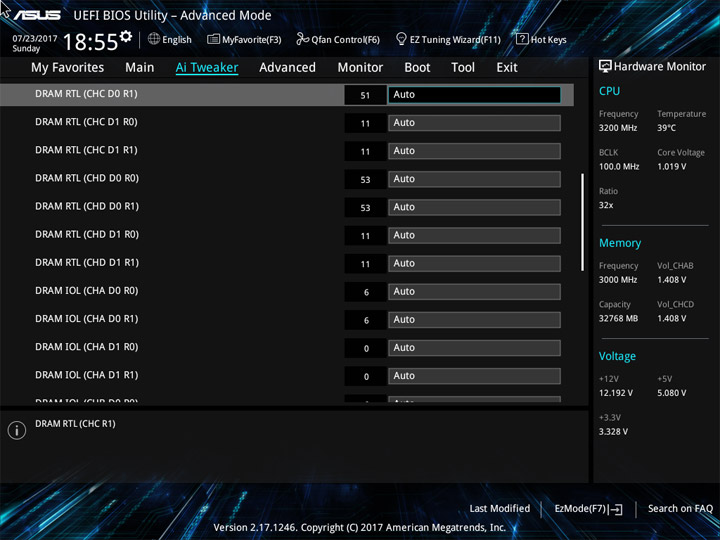The width and height of the screenshot is (720, 540).
Task: Click DRAM IOL (CHA D1 R1) label
Action: point(86,375)
